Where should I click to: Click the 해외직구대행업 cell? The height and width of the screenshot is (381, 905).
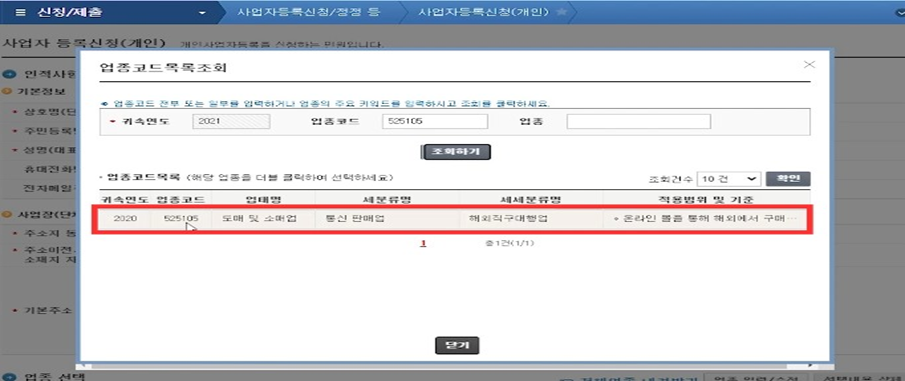coord(531,219)
